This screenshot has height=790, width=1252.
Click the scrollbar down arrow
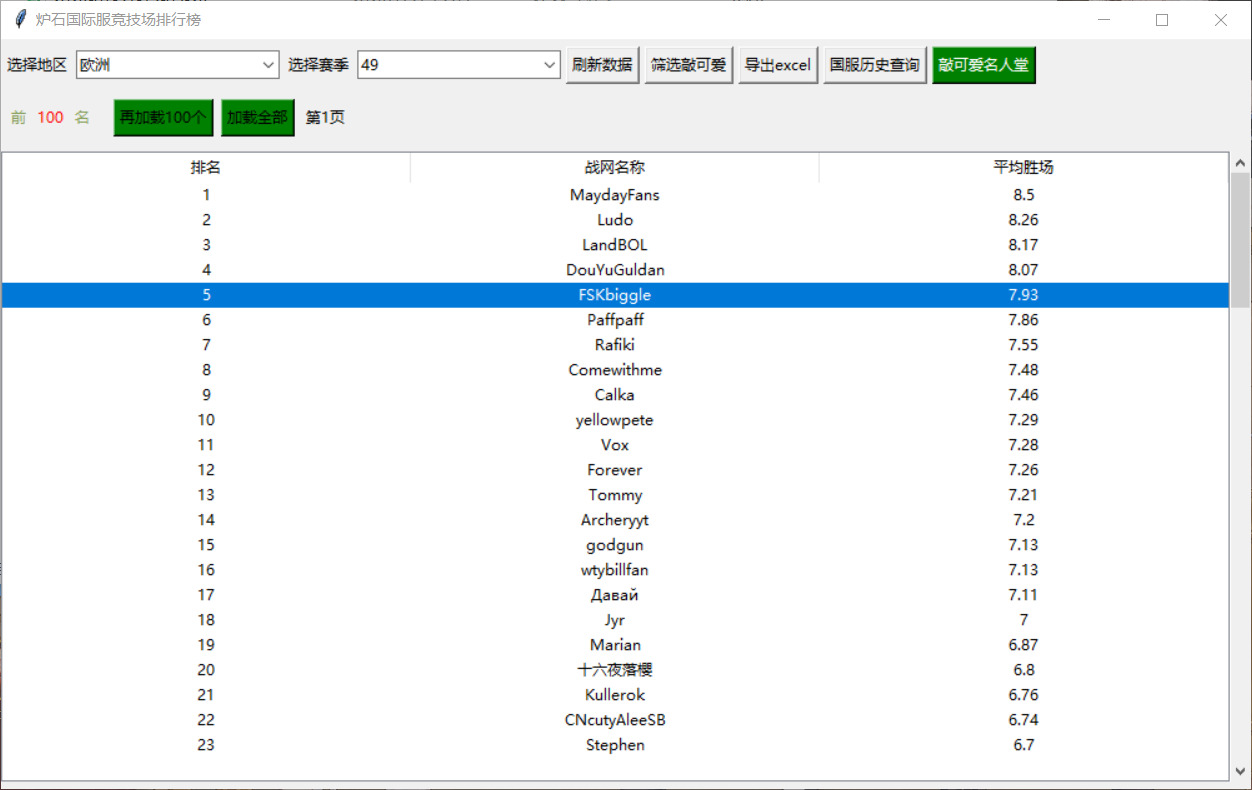click(1240, 771)
